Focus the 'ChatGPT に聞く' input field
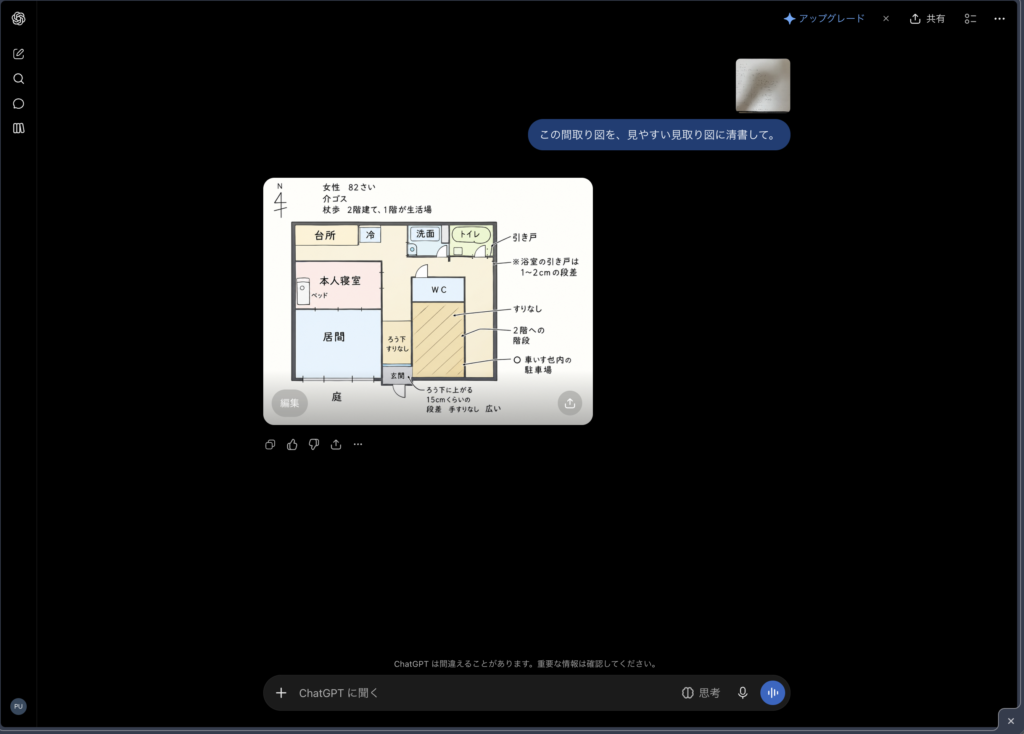 483,693
